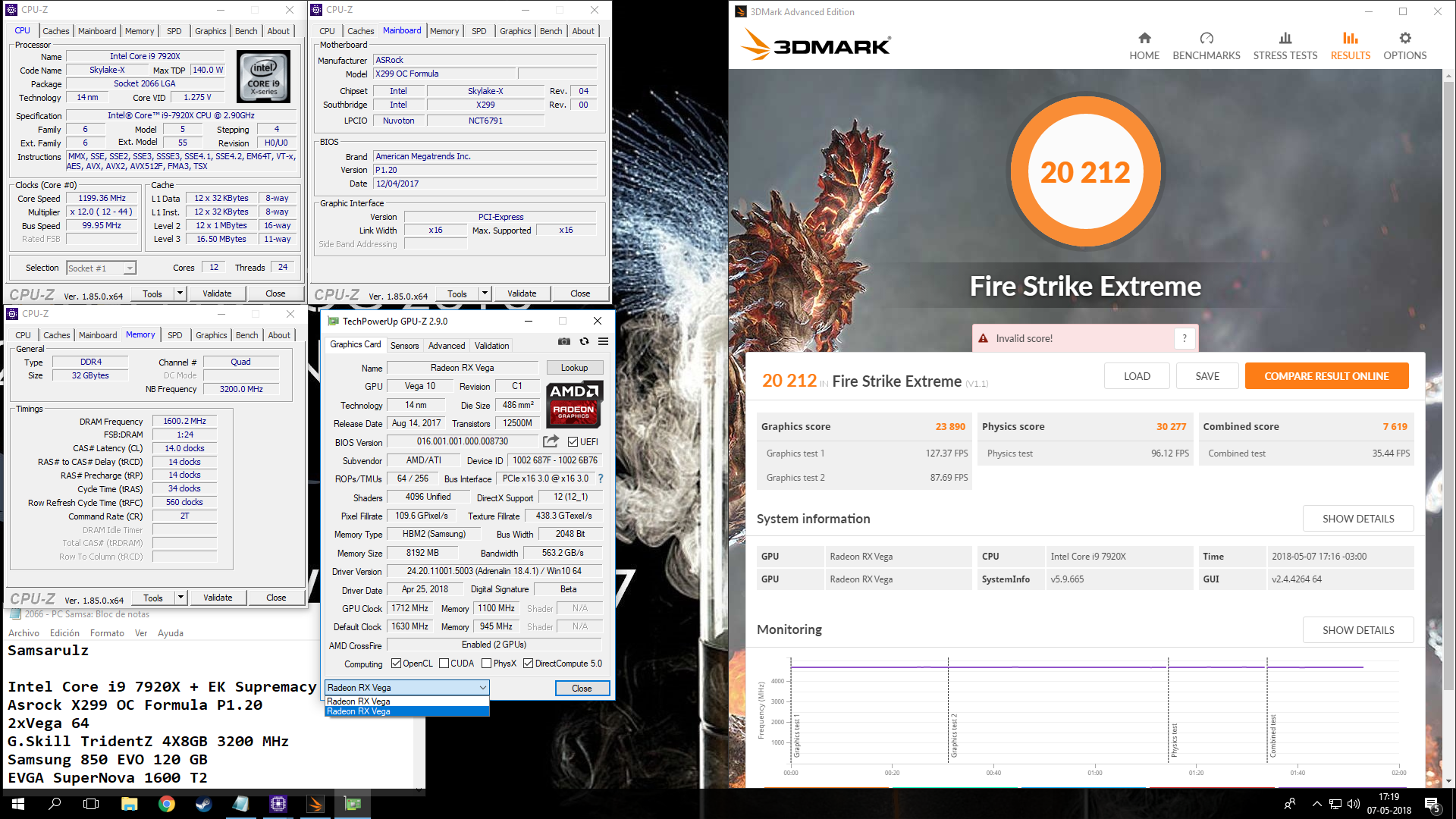Click the Invalid score help question mark
Image resolution: width=1456 pixels, height=819 pixels.
(1185, 338)
